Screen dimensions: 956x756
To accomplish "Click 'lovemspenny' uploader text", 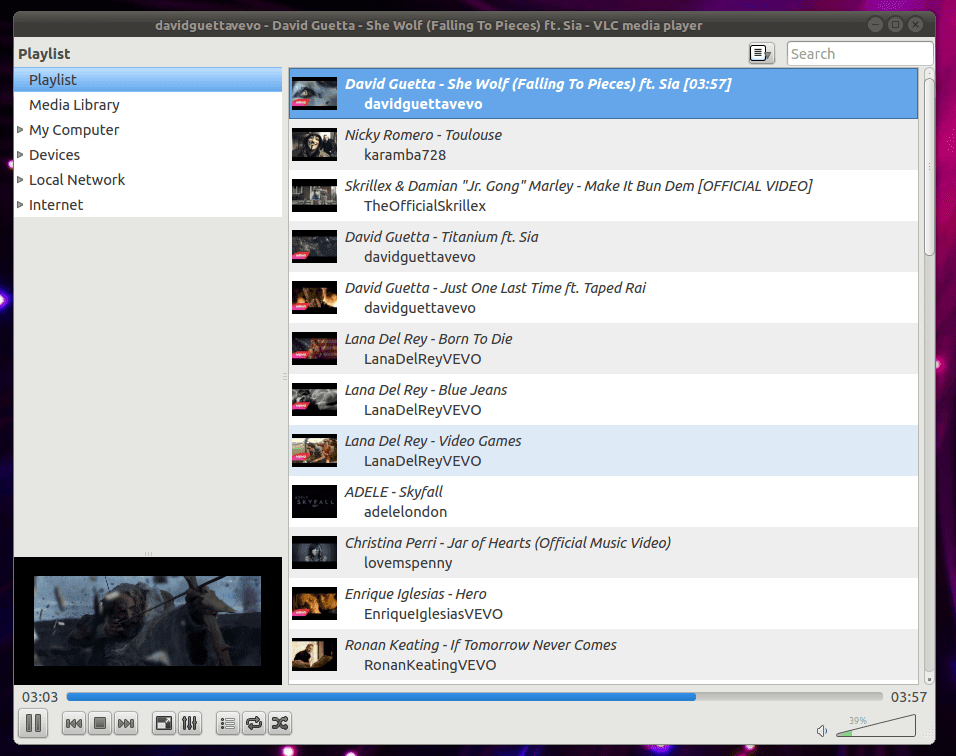I will pyautogui.click(x=408, y=563).
